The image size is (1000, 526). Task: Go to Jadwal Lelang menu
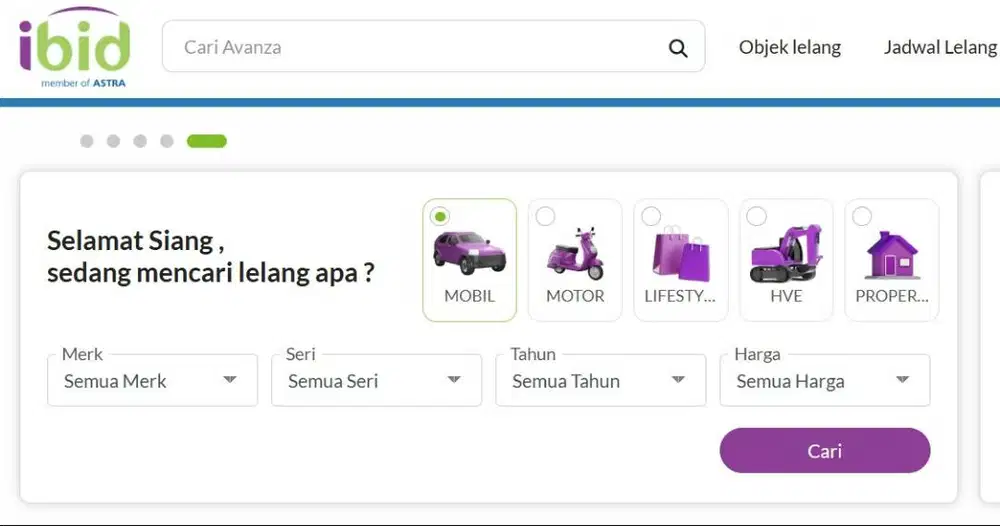pyautogui.click(x=940, y=47)
